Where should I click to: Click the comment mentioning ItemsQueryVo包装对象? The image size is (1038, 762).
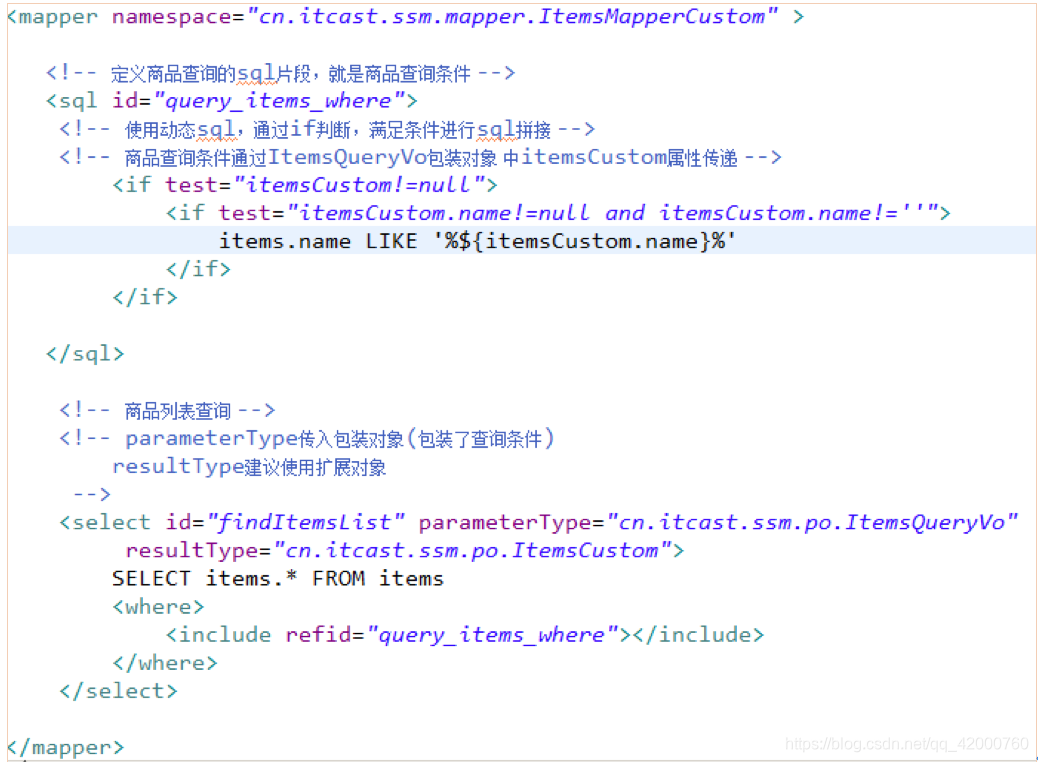pos(420,158)
